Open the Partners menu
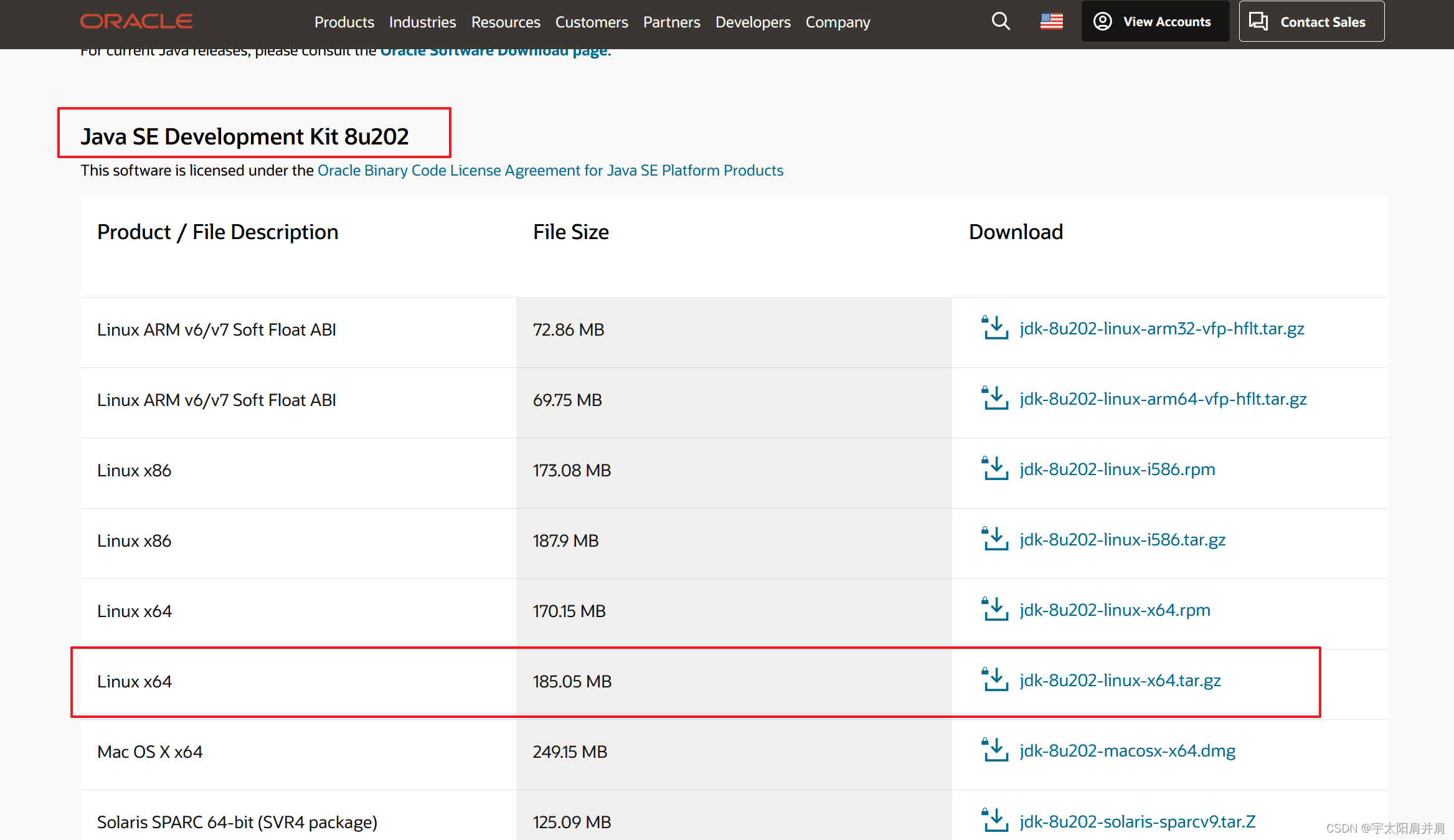The image size is (1454, 840). click(672, 22)
